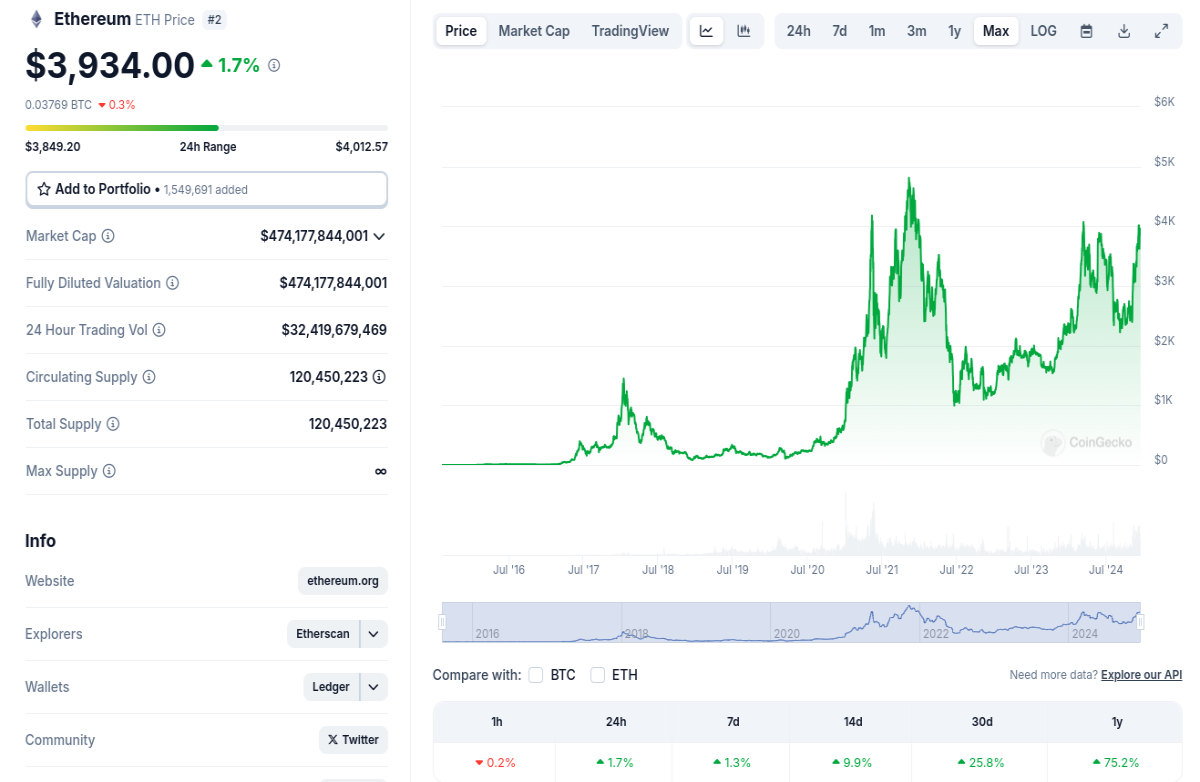
Task: Switch to line chart view icon
Action: (706, 31)
